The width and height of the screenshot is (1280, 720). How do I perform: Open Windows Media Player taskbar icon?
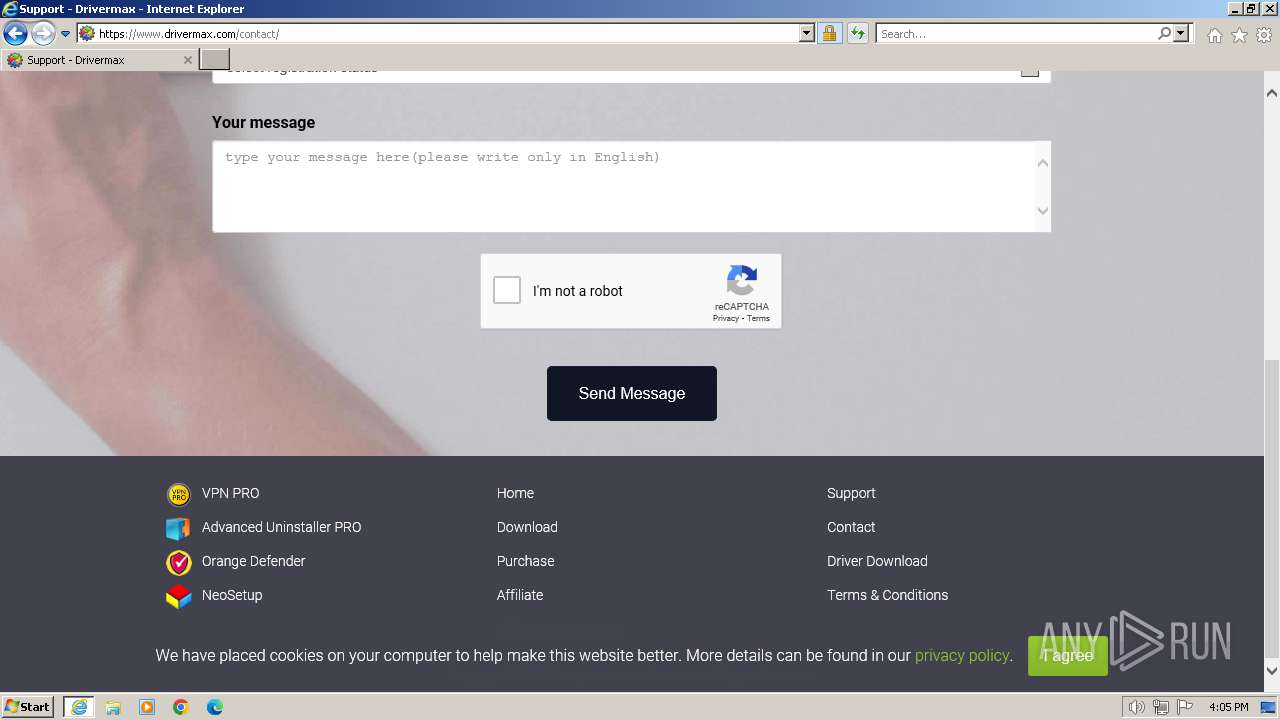[x=147, y=707]
